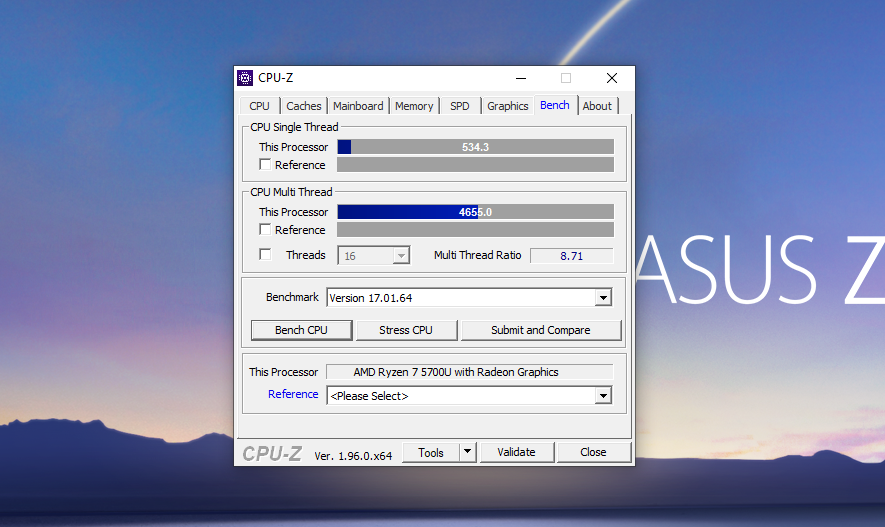Switch to the Memory tab

point(414,106)
